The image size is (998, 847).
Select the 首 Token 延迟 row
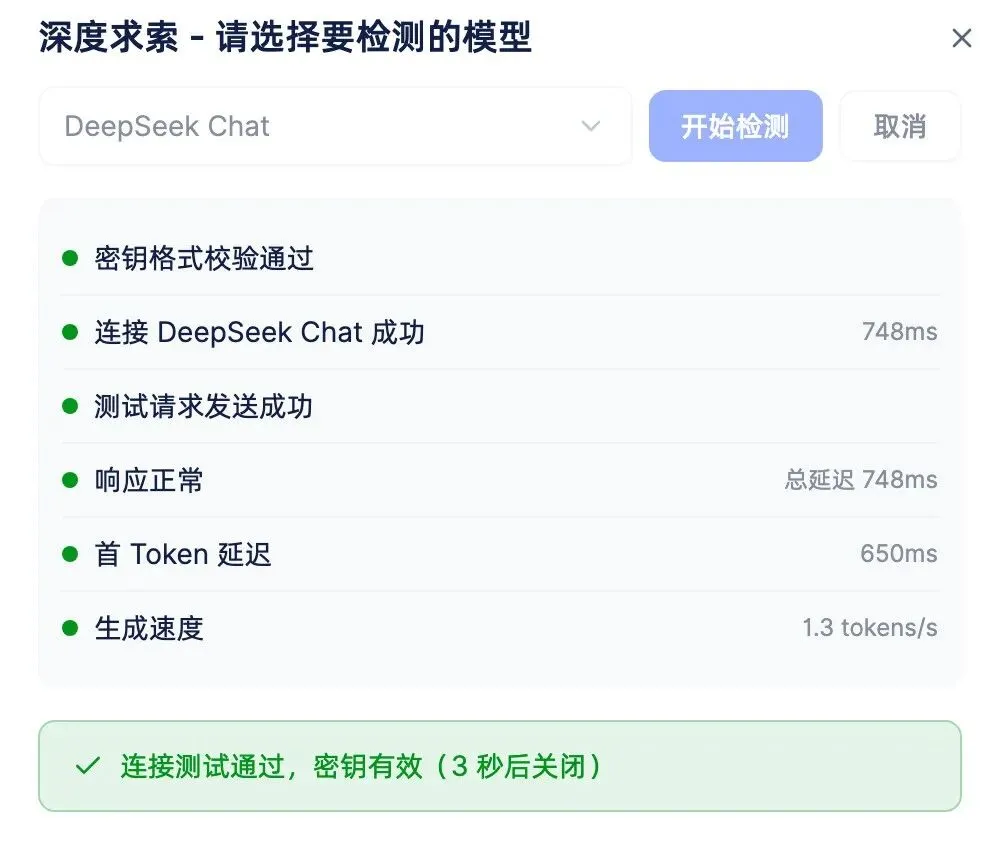point(500,554)
